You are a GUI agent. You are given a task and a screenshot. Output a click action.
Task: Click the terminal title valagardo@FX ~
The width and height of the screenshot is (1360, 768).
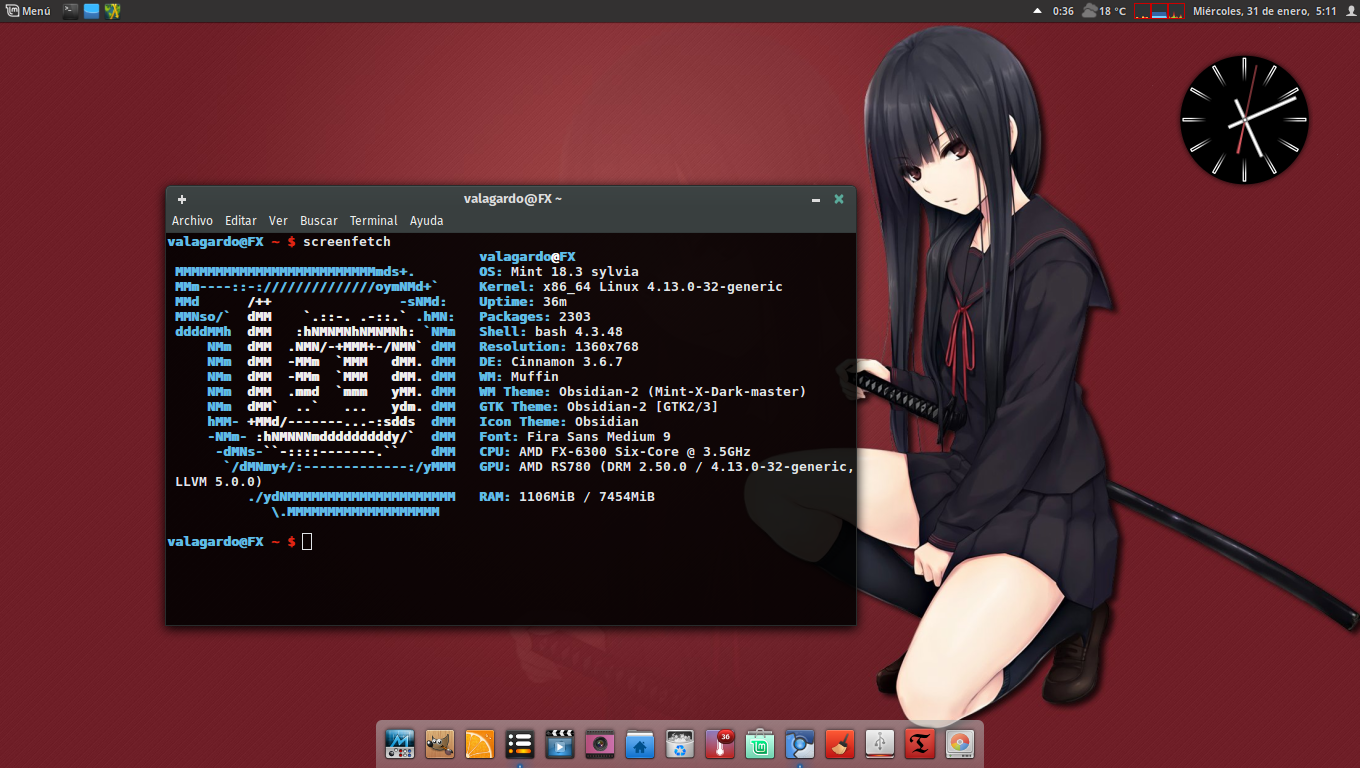512,199
